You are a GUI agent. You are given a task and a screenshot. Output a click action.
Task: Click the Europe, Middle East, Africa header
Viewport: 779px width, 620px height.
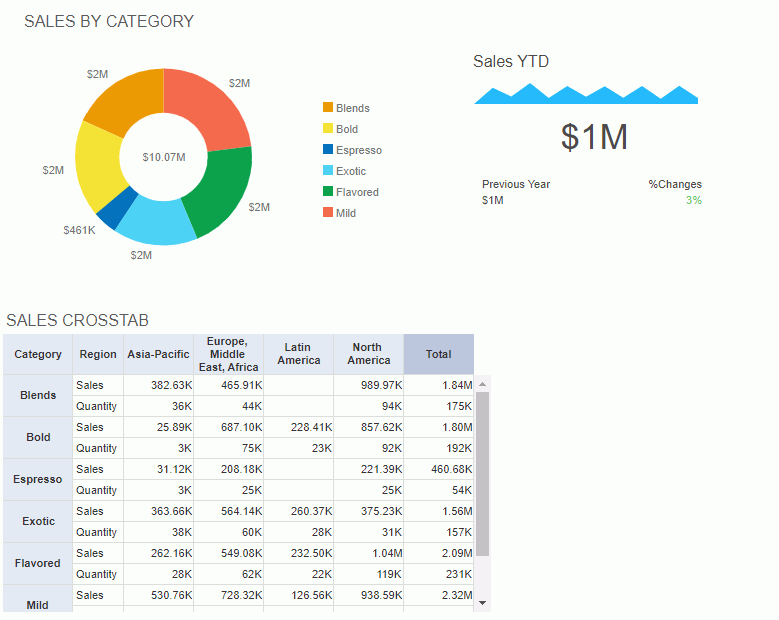pyautogui.click(x=228, y=354)
